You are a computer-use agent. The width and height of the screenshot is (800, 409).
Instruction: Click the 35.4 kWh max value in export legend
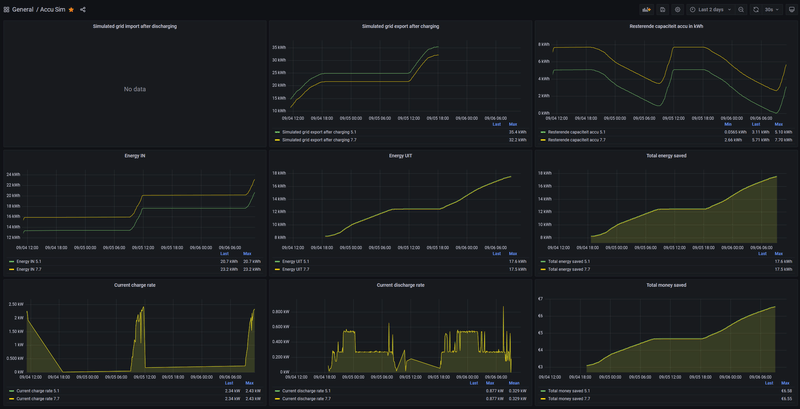[517, 132]
